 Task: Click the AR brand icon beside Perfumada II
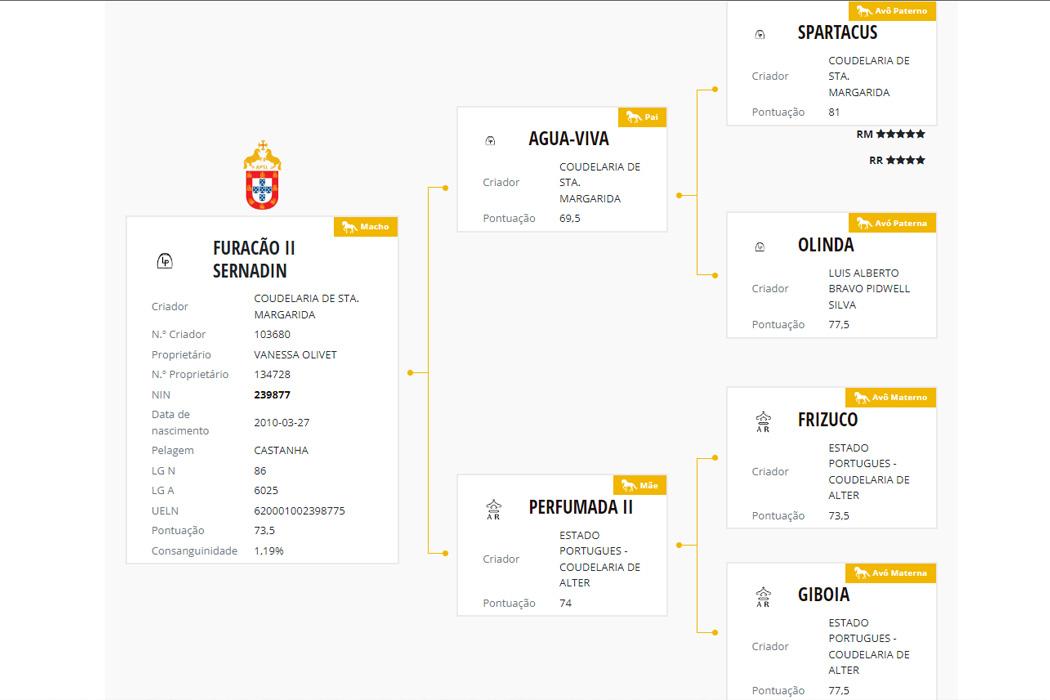coord(494,510)
